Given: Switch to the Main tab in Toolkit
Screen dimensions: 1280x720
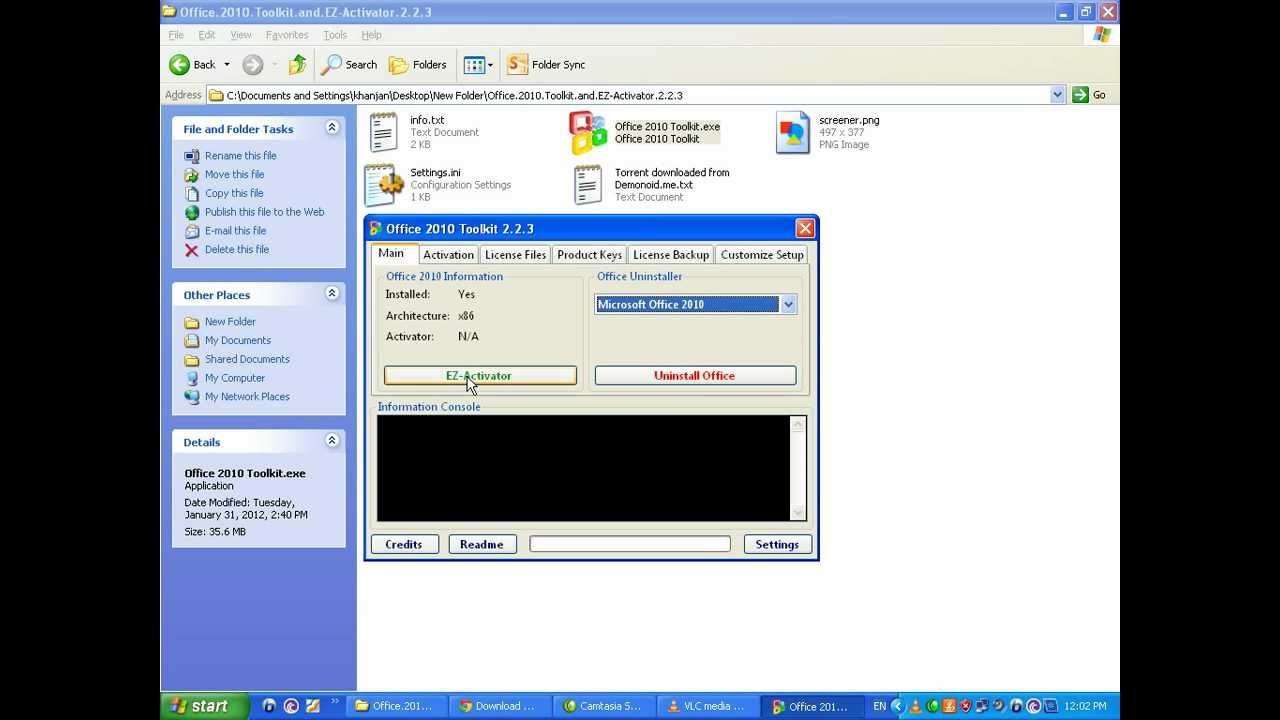Looking at the screenshot, I should coord(391,253).
